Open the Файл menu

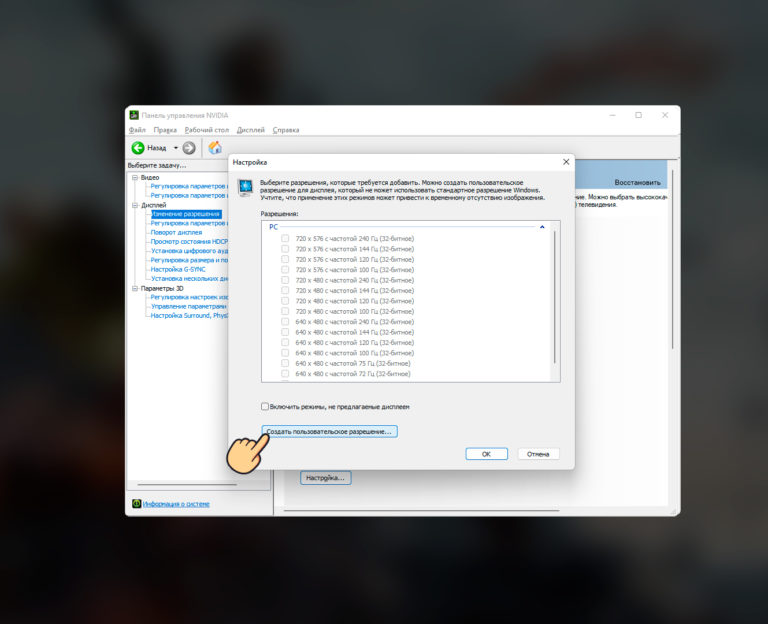point(138,130)
